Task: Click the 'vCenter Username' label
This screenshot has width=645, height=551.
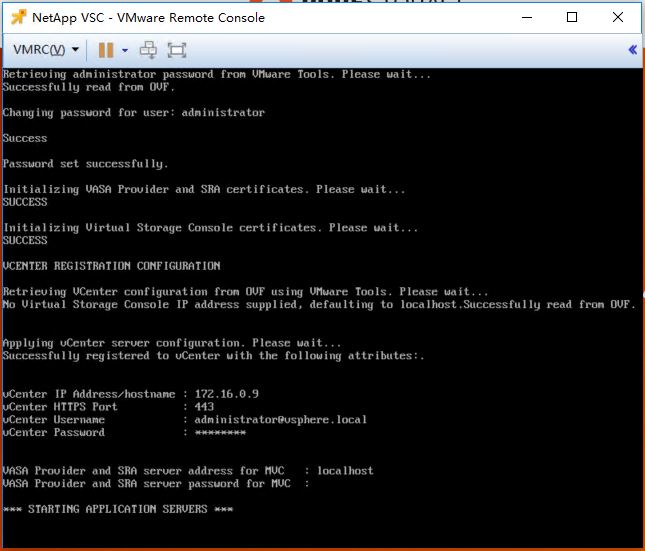Action: (x=53, y=419)
